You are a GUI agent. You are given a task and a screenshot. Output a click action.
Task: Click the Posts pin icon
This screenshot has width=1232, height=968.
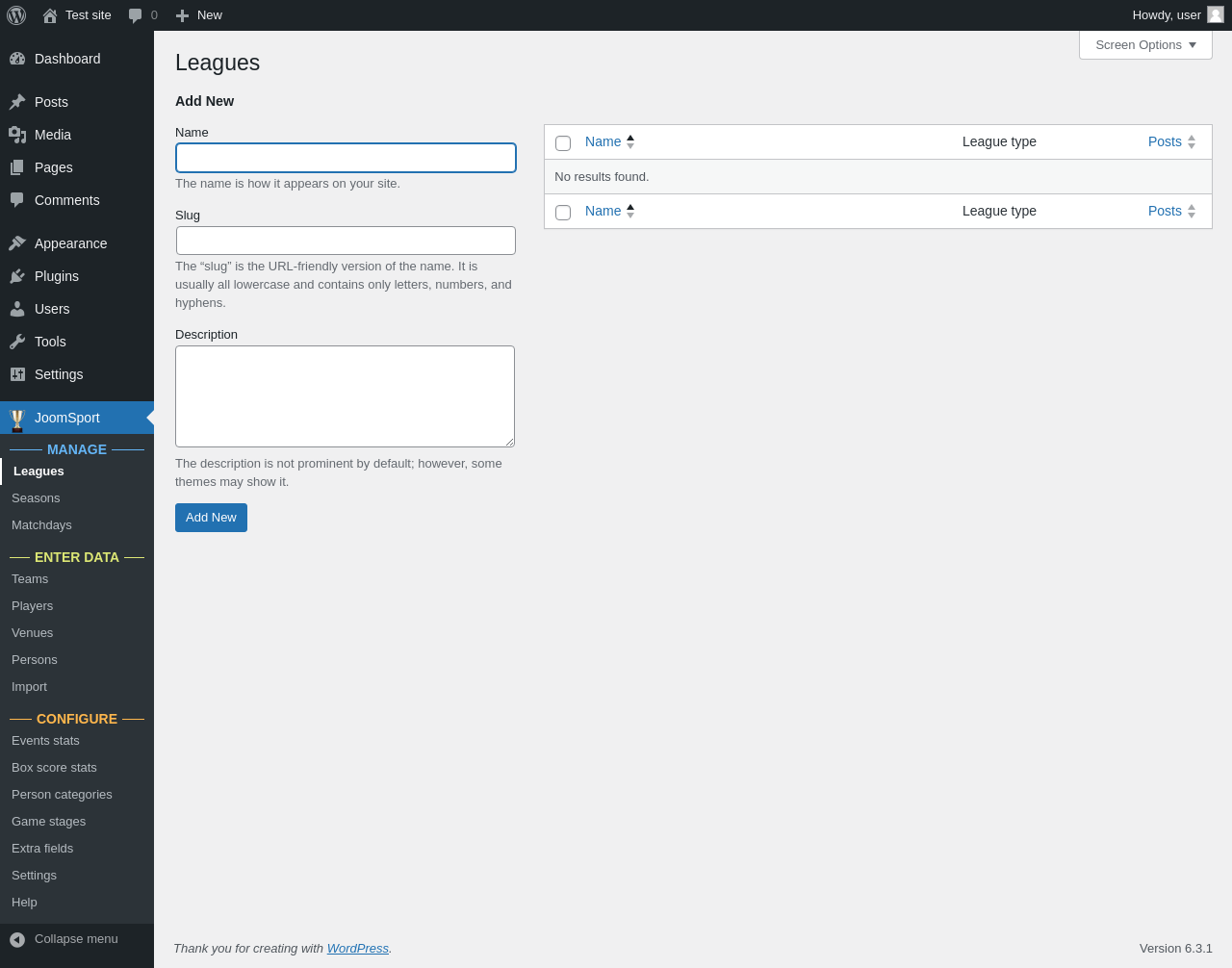pyautogui.click(x=17, y=102)
